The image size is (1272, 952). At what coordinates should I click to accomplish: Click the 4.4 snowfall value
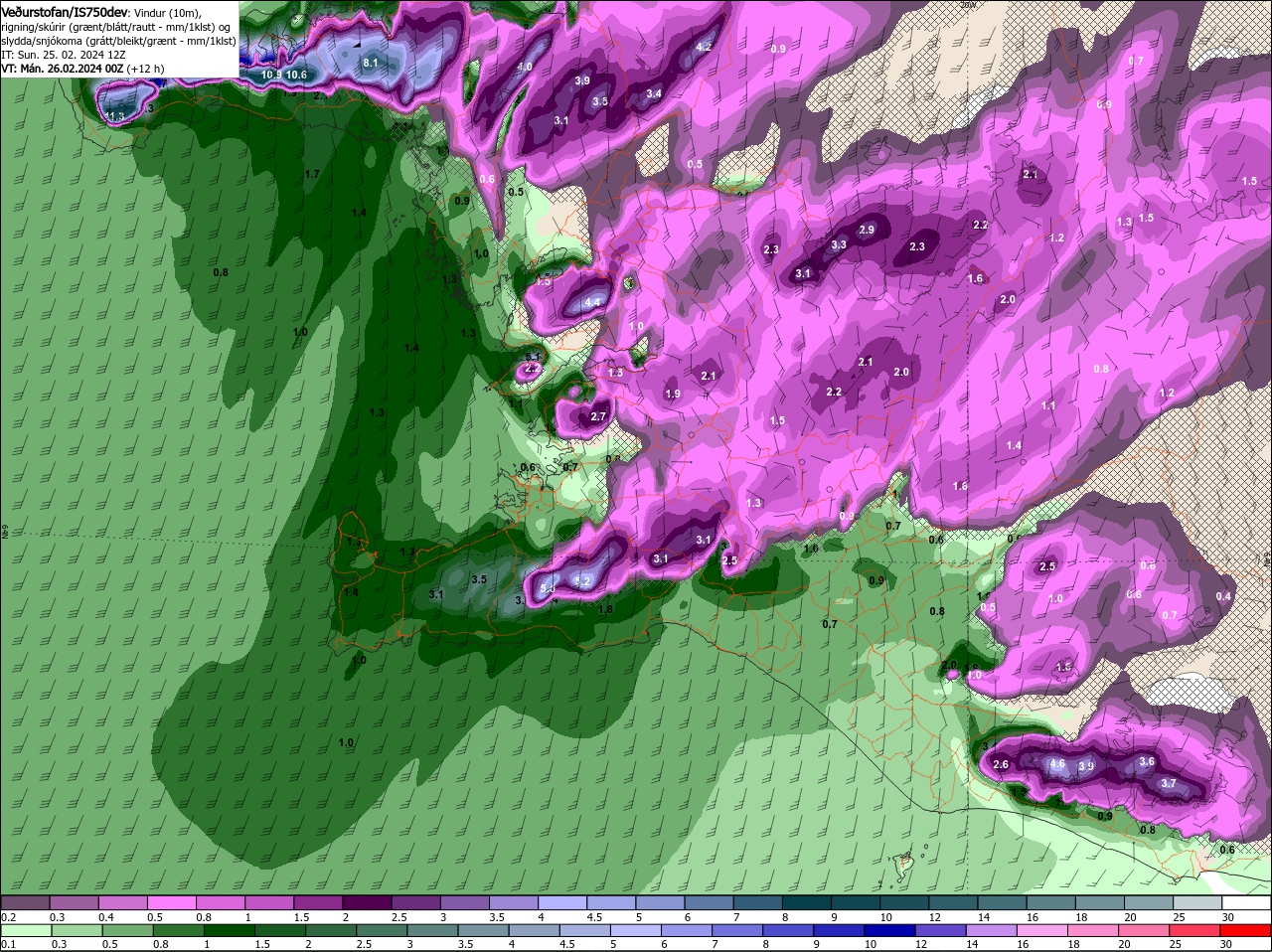593,302
